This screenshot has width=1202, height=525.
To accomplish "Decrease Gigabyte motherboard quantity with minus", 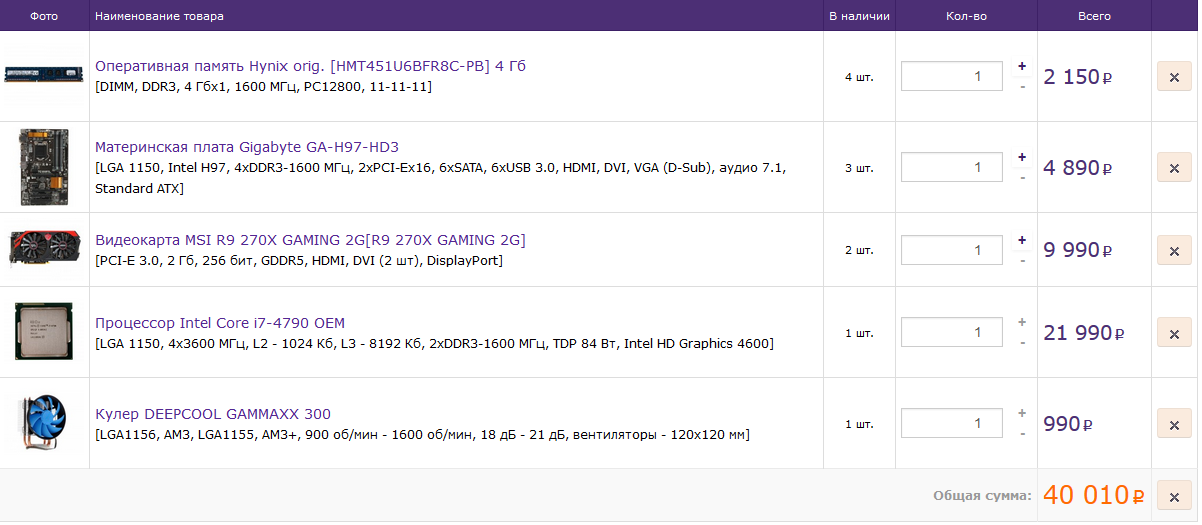I will (x=1022, y=177).
